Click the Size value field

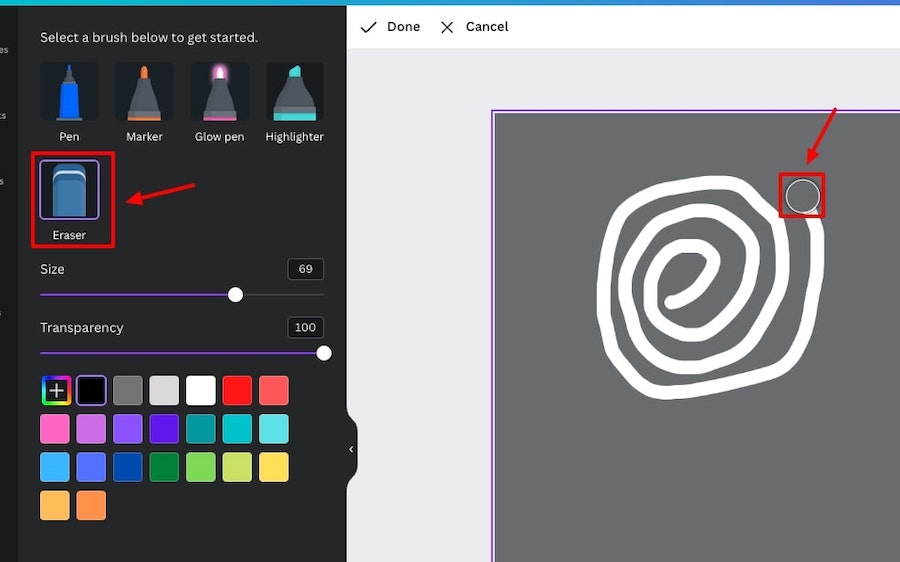click(305, 269)
